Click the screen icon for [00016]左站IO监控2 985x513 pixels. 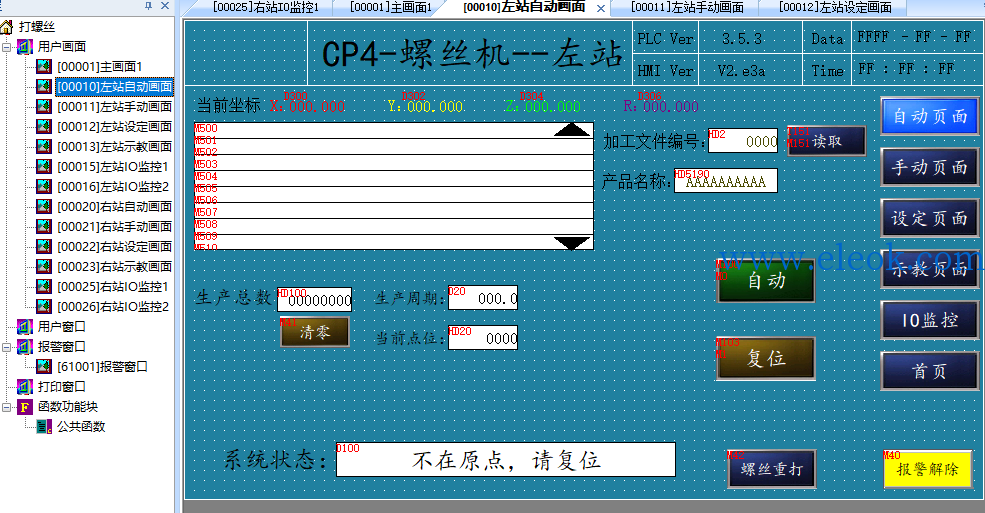tap(44, 186)
